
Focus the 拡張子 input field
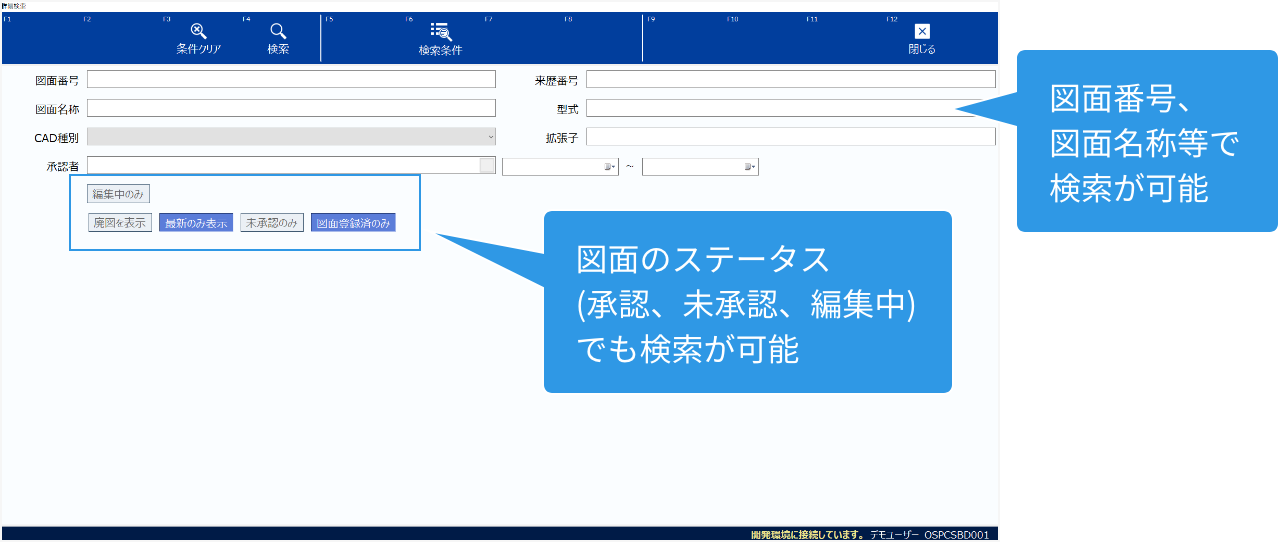[x=791, y=137]
